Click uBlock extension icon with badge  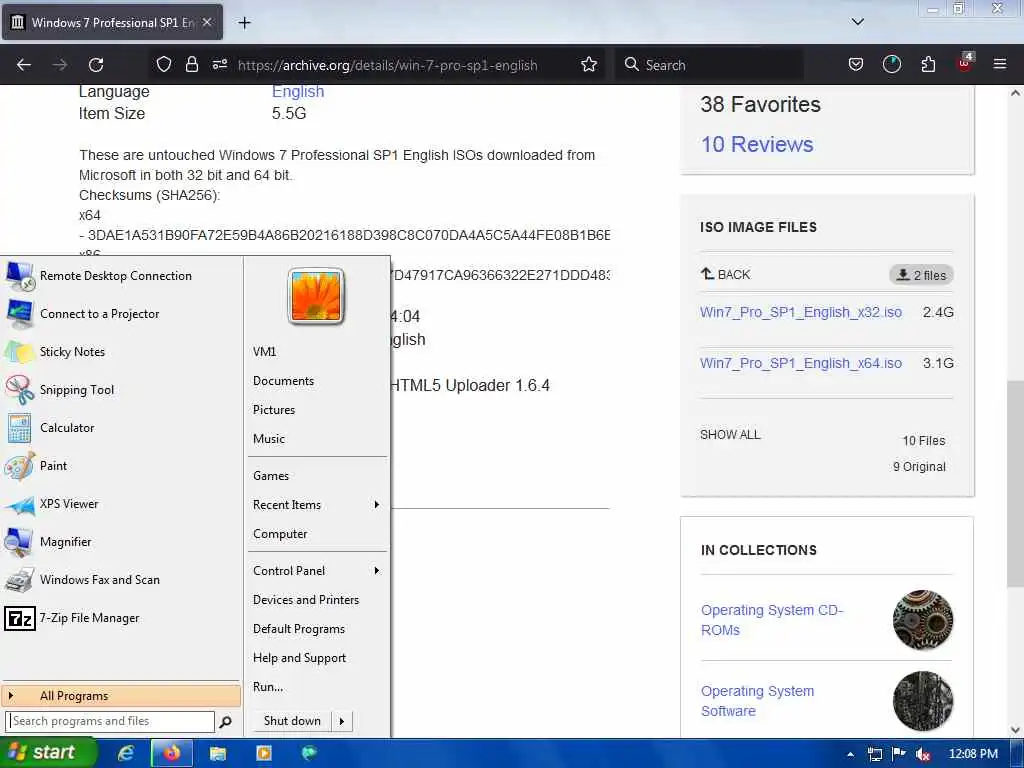(x=965, y=63)
